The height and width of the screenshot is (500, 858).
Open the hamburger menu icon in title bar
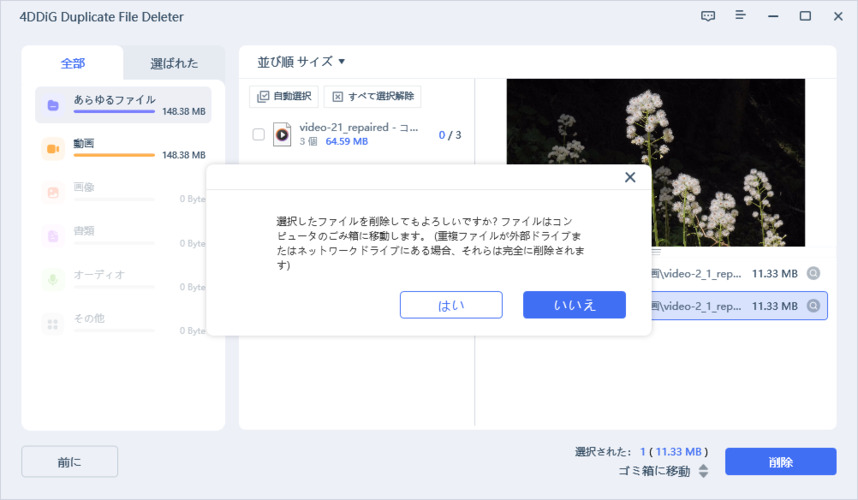point(740,15)
